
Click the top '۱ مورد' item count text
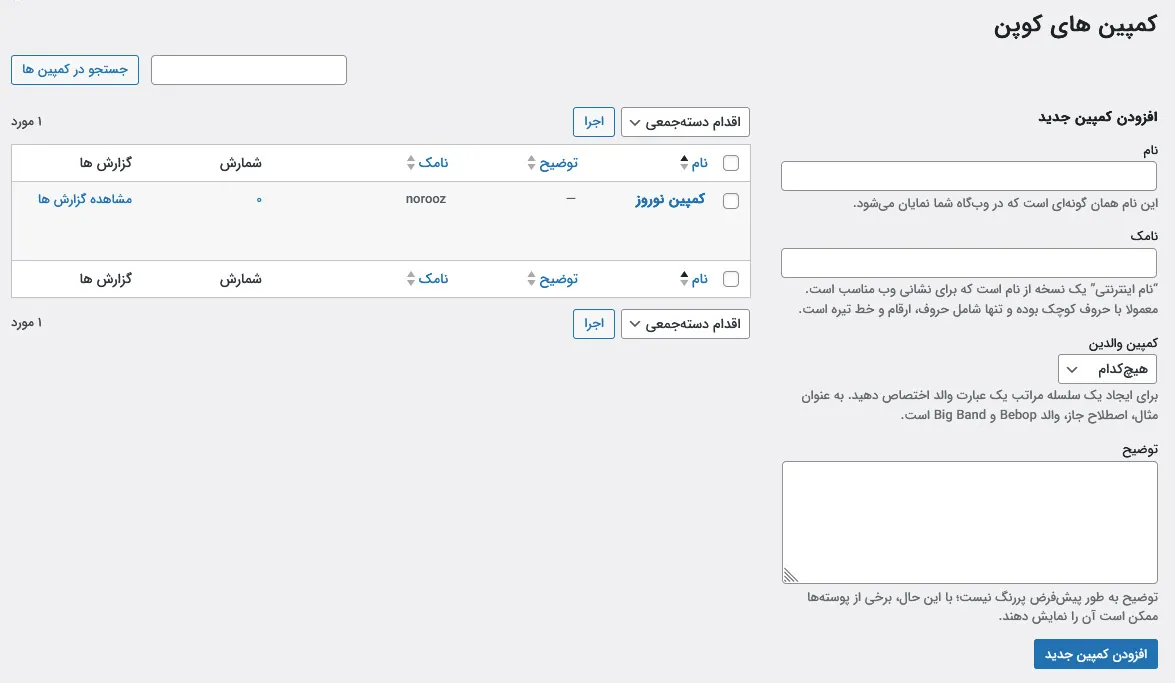click(27, 122)
